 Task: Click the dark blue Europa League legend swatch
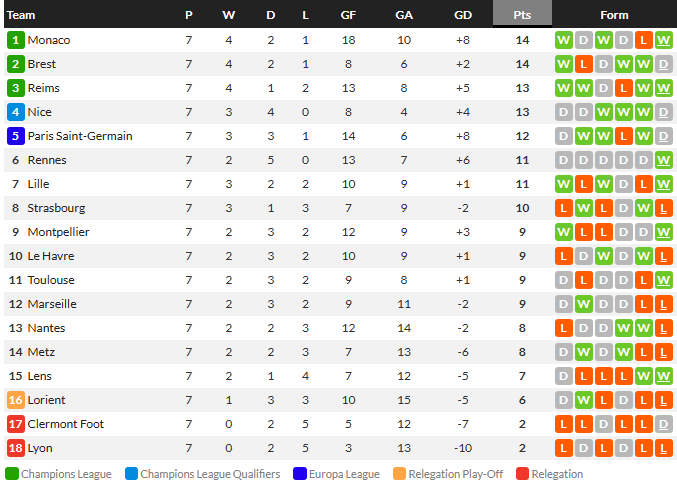300,474
